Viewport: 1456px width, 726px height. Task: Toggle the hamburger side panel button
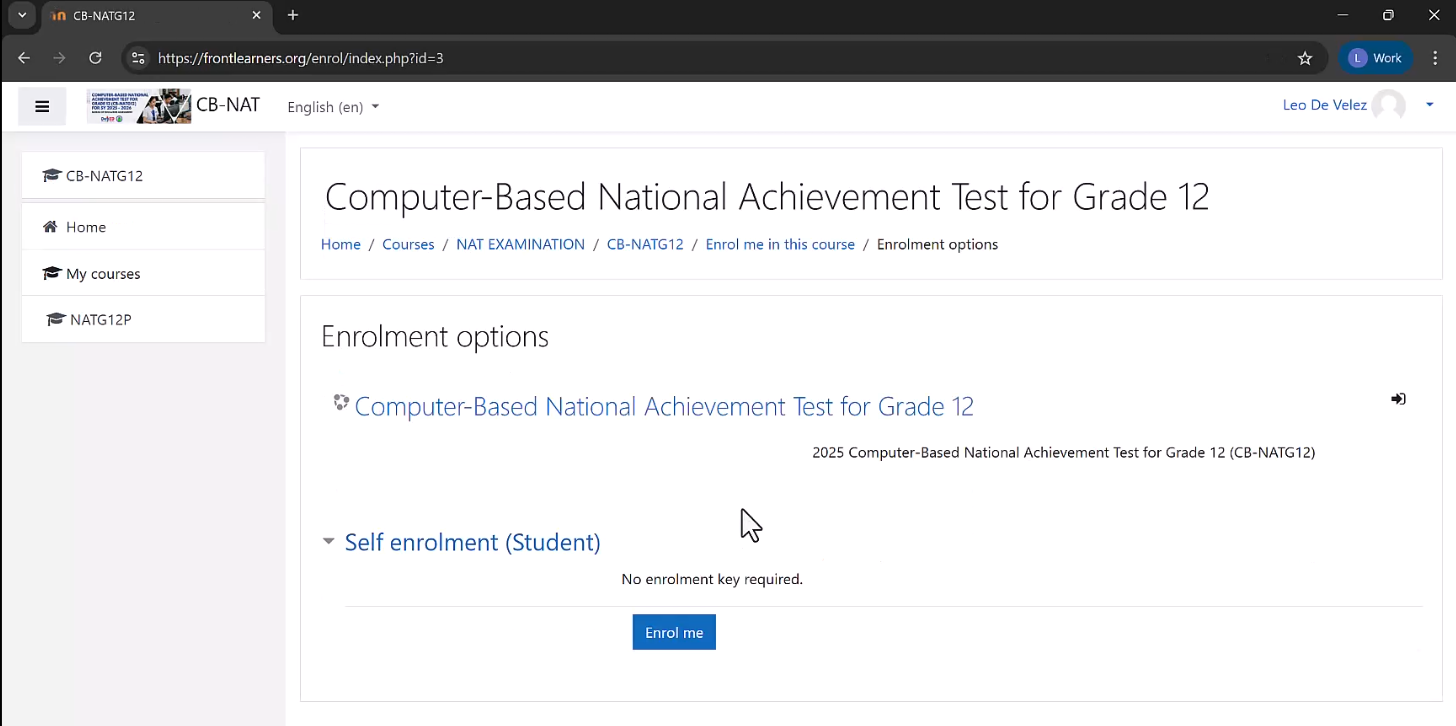click(x=42, y=107)
